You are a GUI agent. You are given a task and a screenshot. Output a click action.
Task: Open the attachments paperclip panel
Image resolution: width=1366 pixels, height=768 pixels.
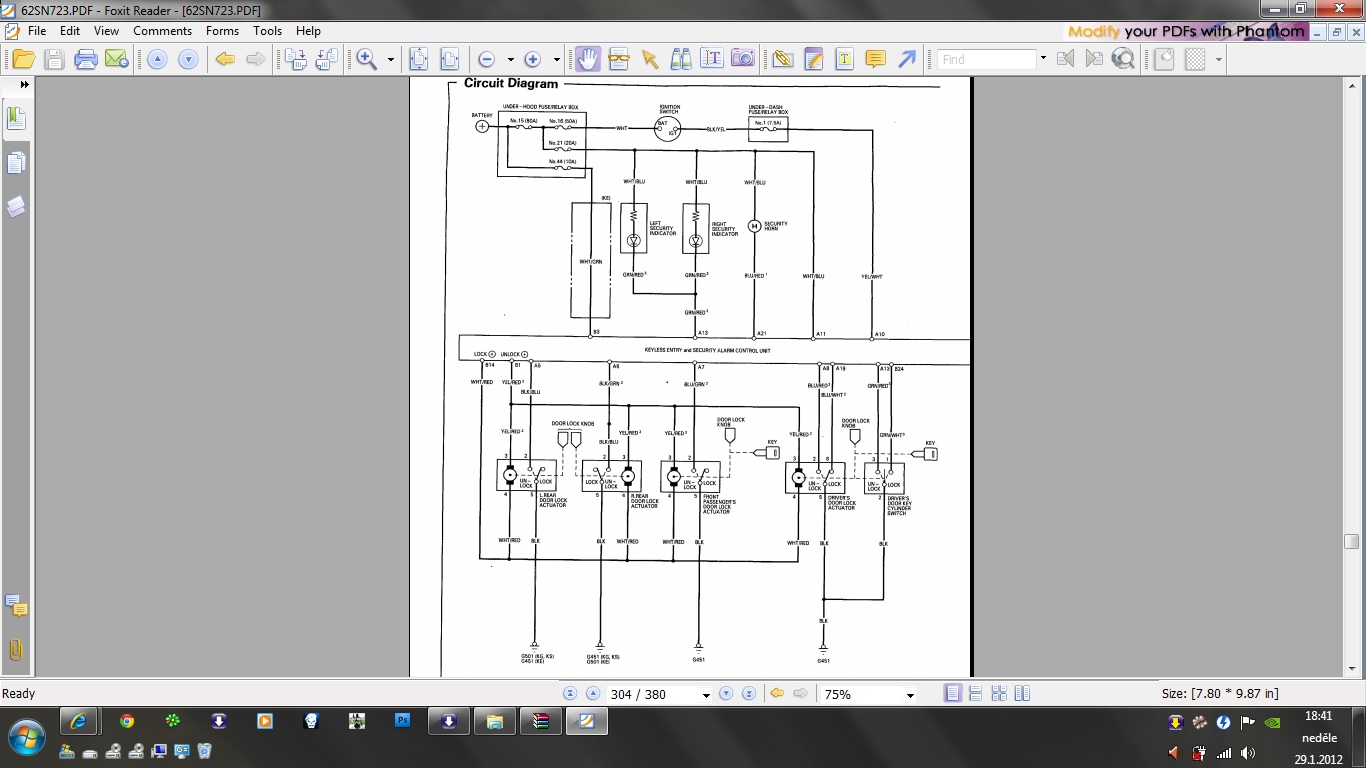(x=16, y=650)
